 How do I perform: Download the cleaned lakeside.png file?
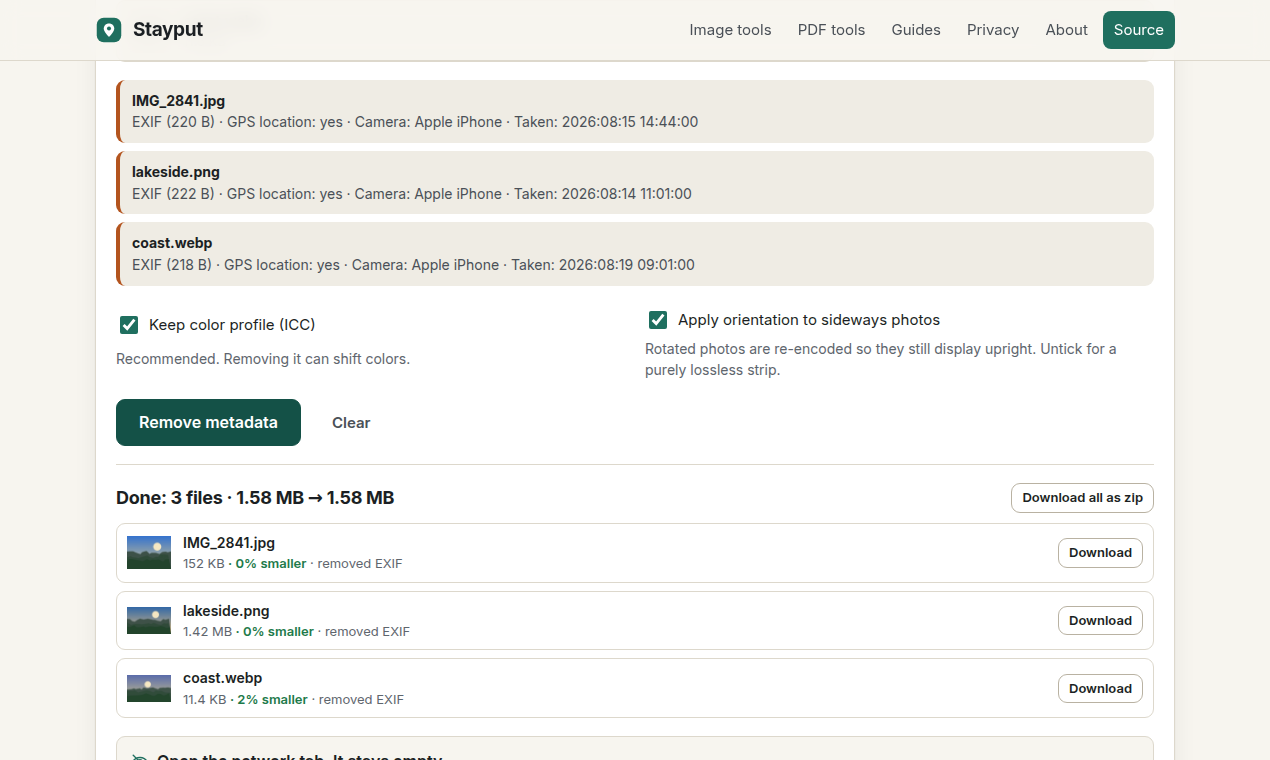click(1100, 621)
